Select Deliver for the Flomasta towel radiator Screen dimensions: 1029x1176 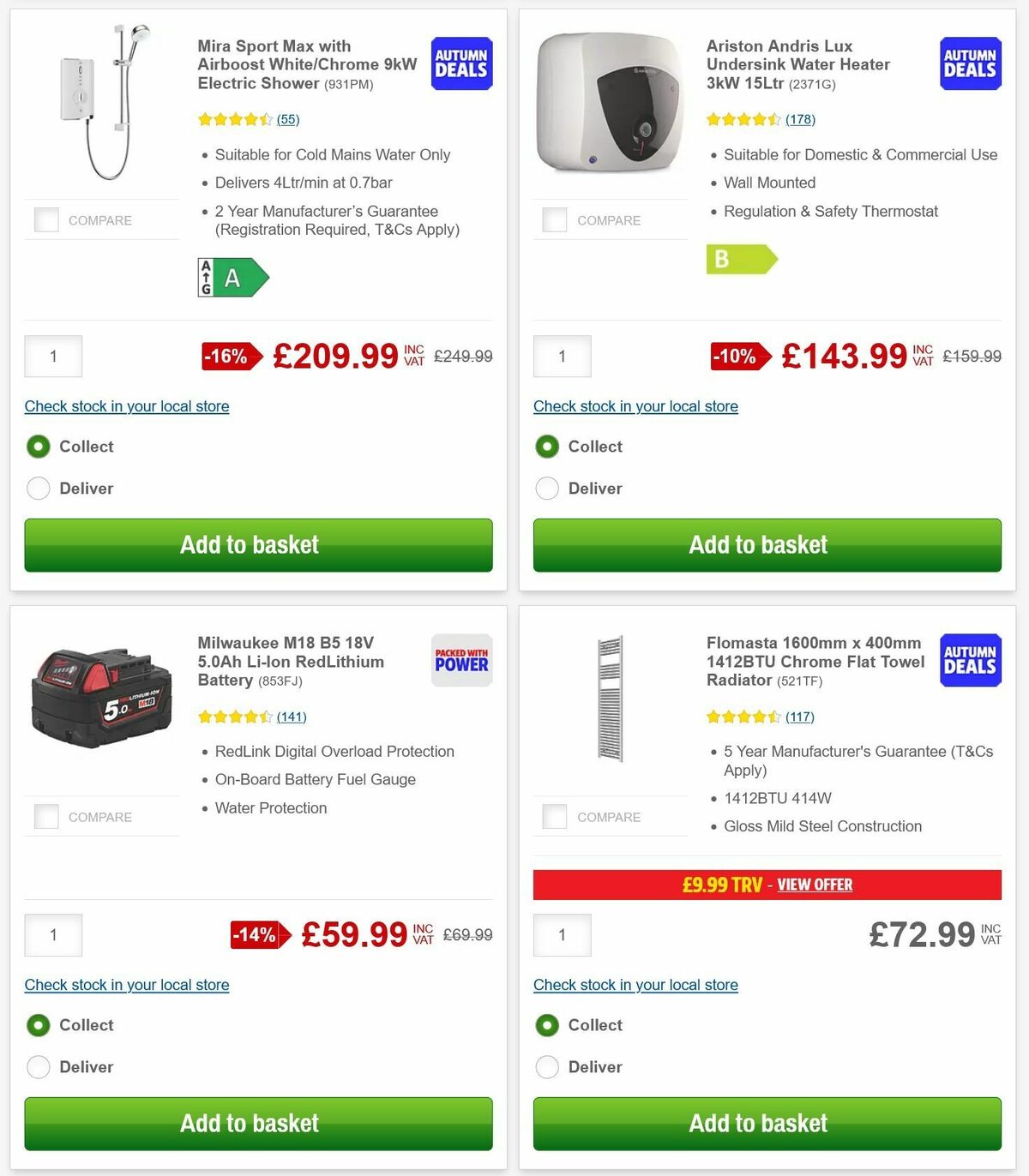pos(547,1067)
